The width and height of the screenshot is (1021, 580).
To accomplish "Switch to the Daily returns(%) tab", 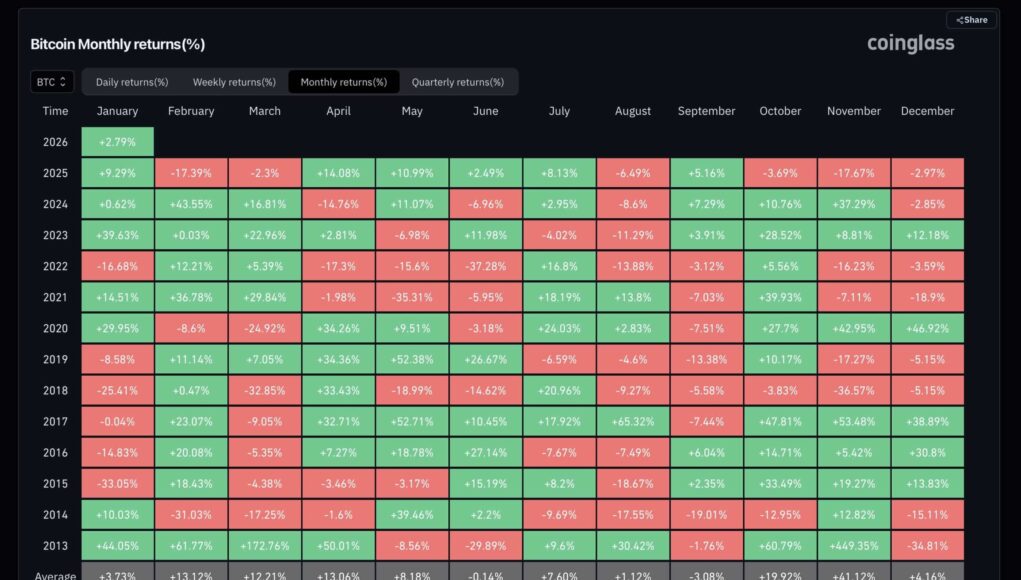I will click(x=132, y=82).
